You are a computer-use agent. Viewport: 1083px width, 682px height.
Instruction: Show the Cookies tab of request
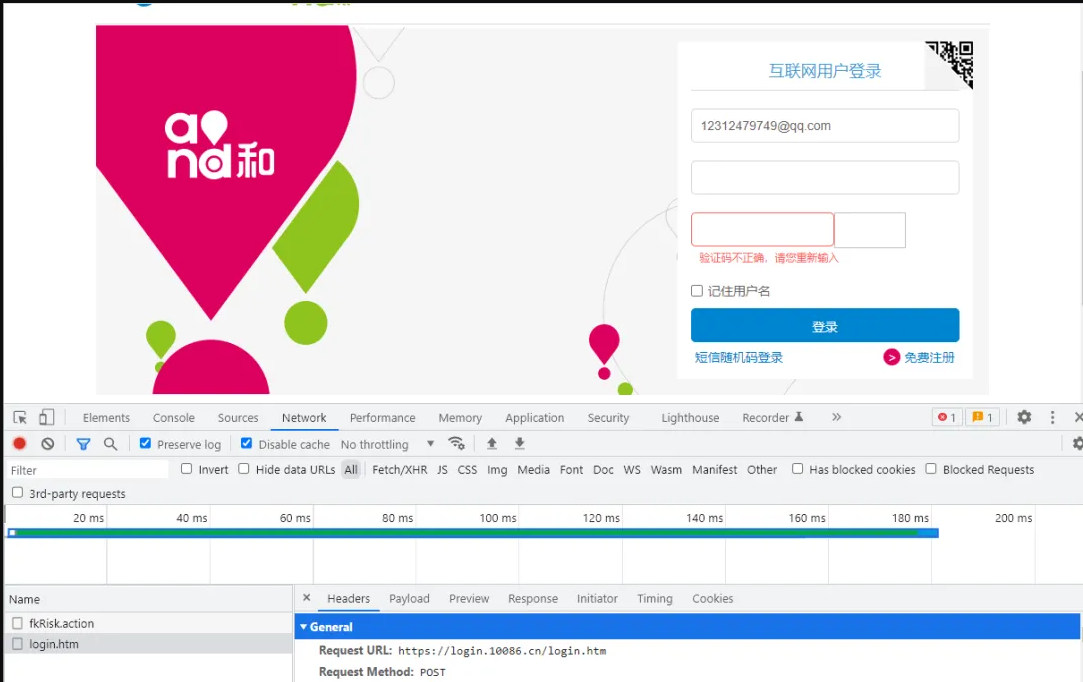[713, 598]
